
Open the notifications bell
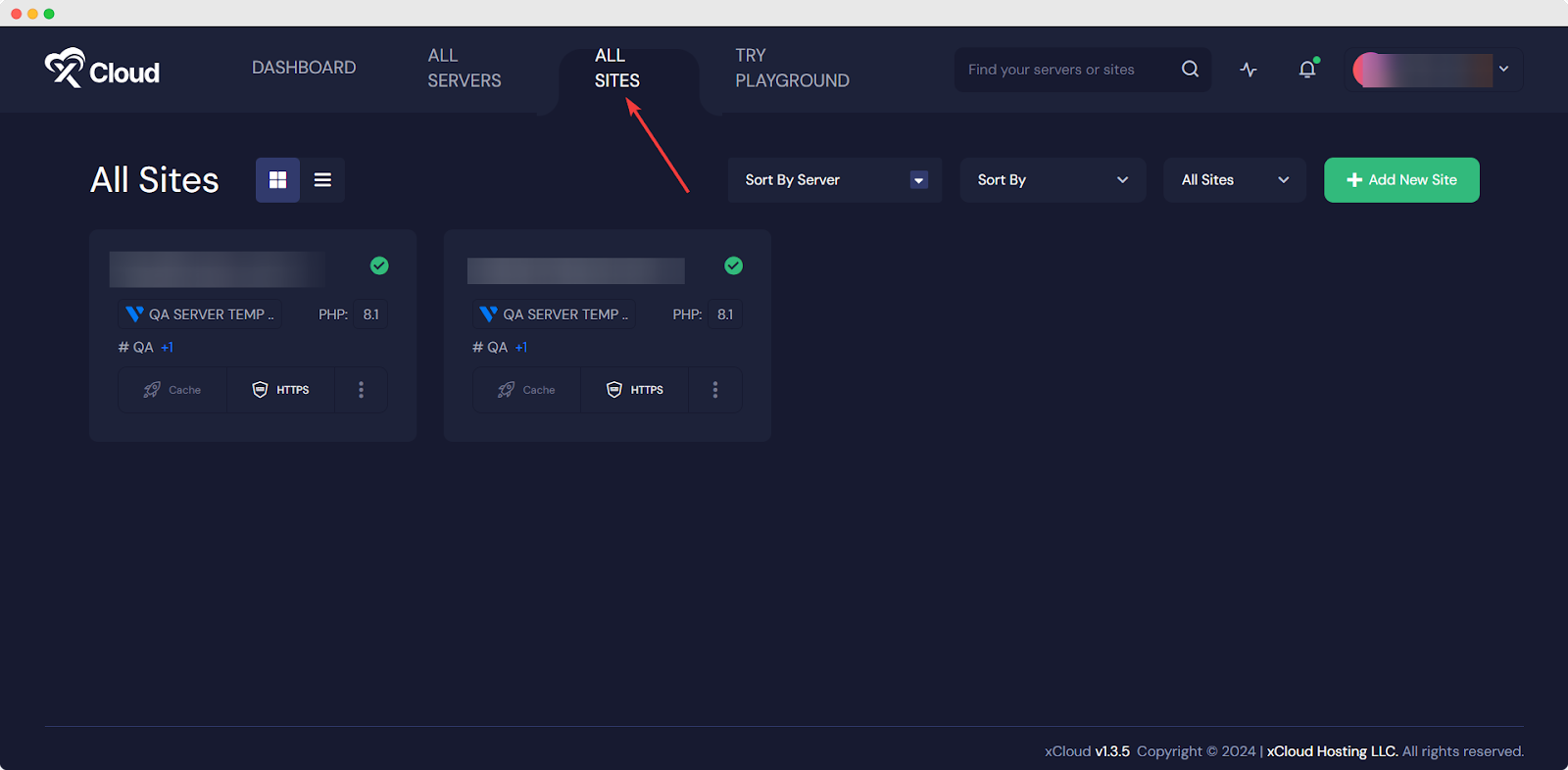[1307, 70]
